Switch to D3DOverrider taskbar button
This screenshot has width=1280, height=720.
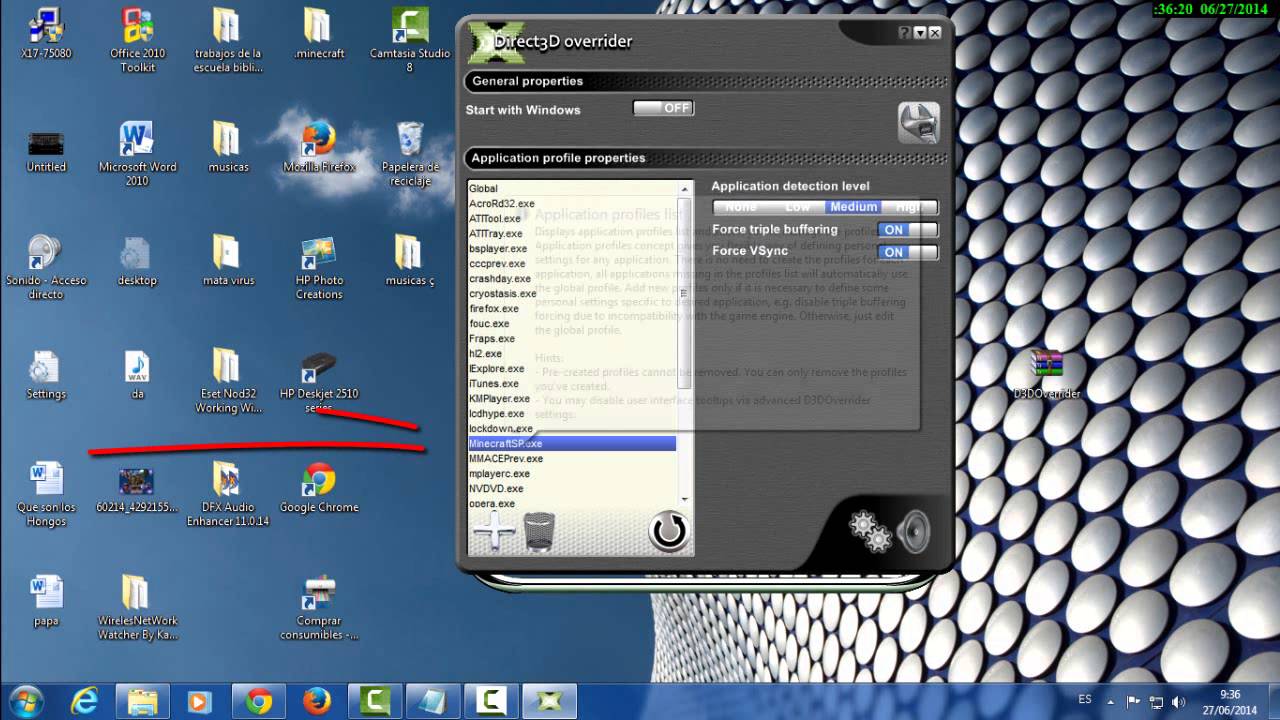tap(549, 702)
